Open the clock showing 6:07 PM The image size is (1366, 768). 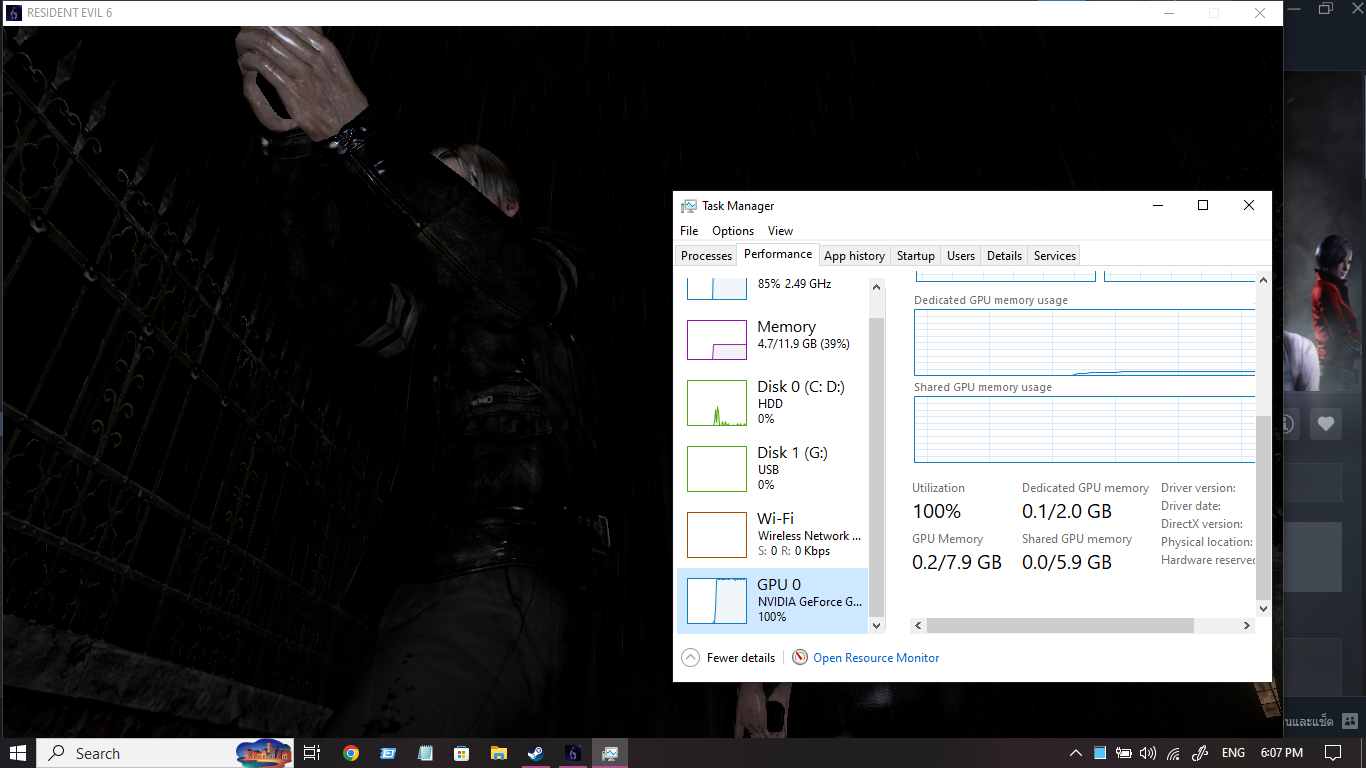click(x=1281, y=753)
